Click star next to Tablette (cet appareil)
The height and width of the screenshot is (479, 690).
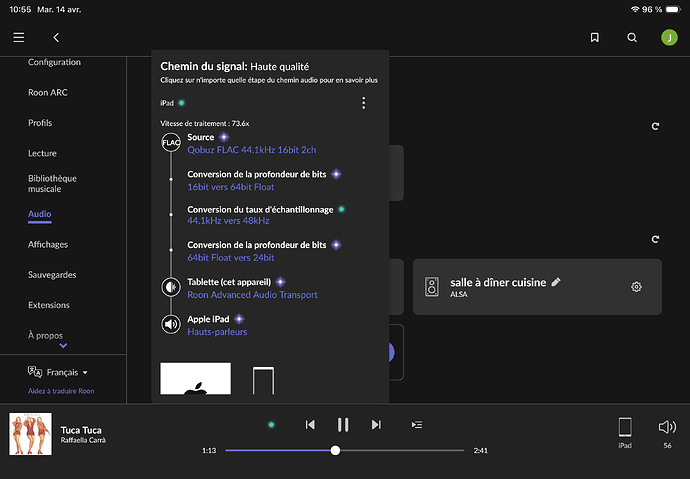(x=281, y=282)
